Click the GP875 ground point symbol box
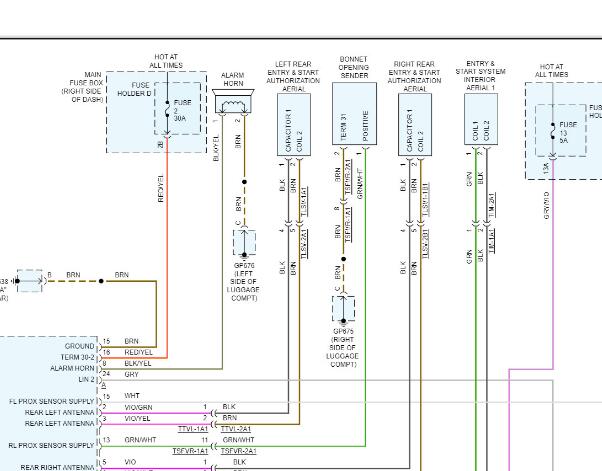Viewport: 602px width, 471px height. 343,309
